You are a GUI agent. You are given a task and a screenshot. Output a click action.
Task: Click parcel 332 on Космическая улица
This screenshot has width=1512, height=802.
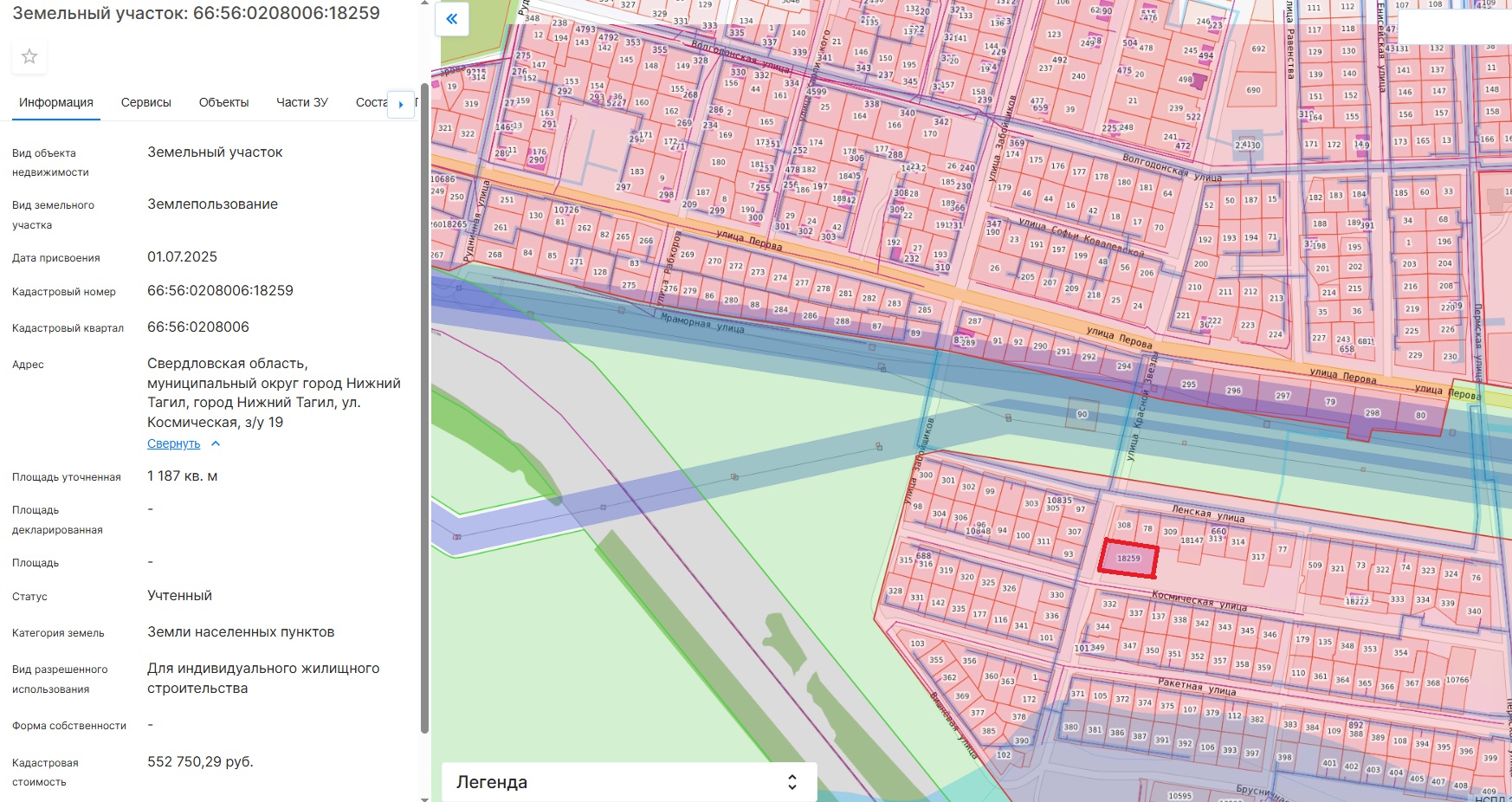click(1109, 605)
